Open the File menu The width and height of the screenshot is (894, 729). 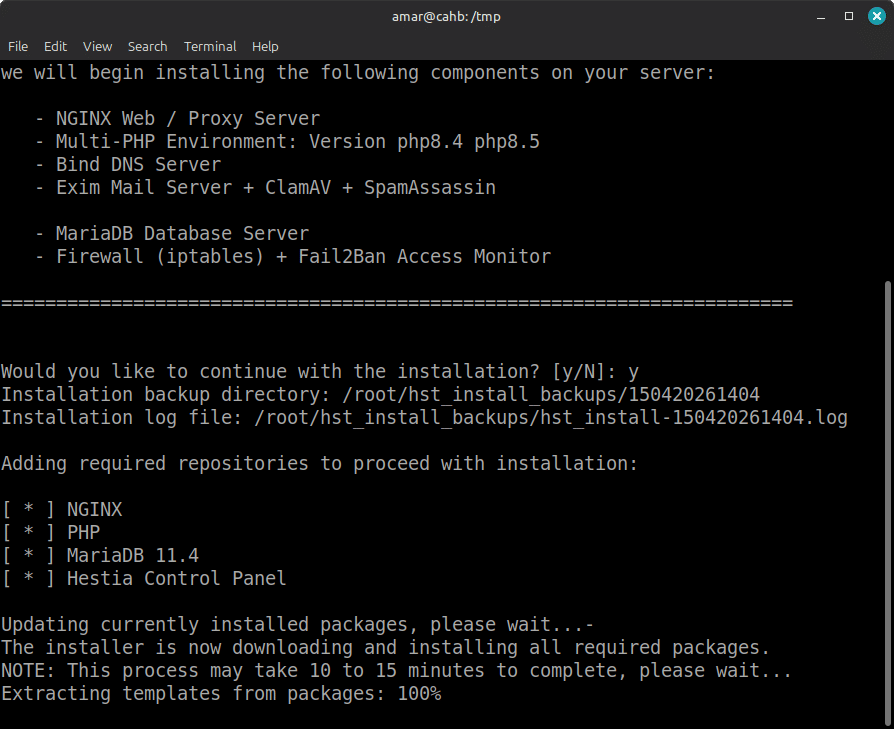(18, 47)
